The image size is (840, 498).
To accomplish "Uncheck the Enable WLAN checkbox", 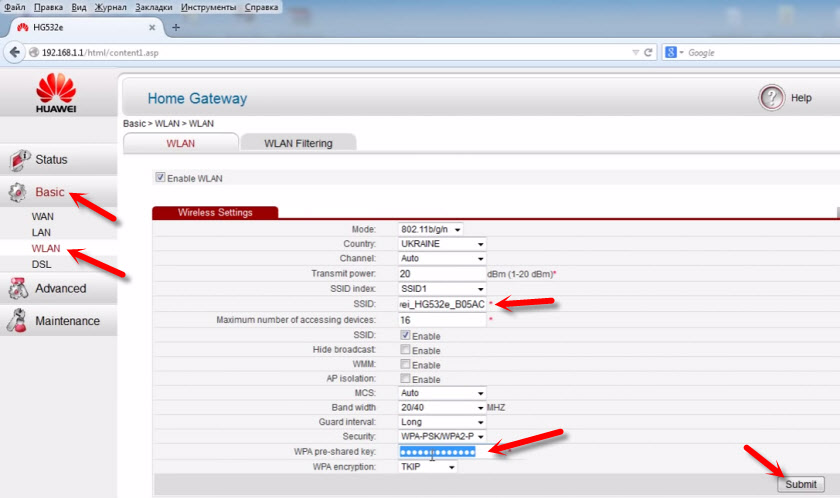I will pos(160,178).
